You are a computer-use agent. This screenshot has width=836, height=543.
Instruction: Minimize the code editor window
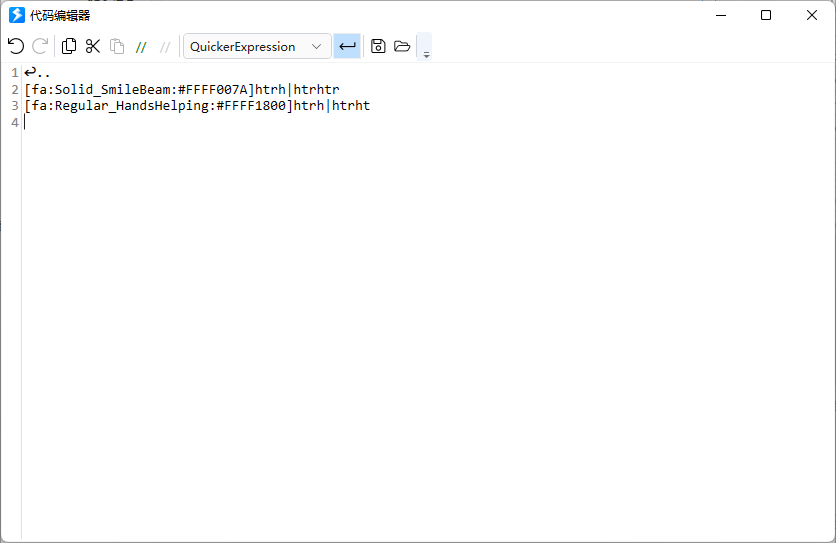[721, 15]
